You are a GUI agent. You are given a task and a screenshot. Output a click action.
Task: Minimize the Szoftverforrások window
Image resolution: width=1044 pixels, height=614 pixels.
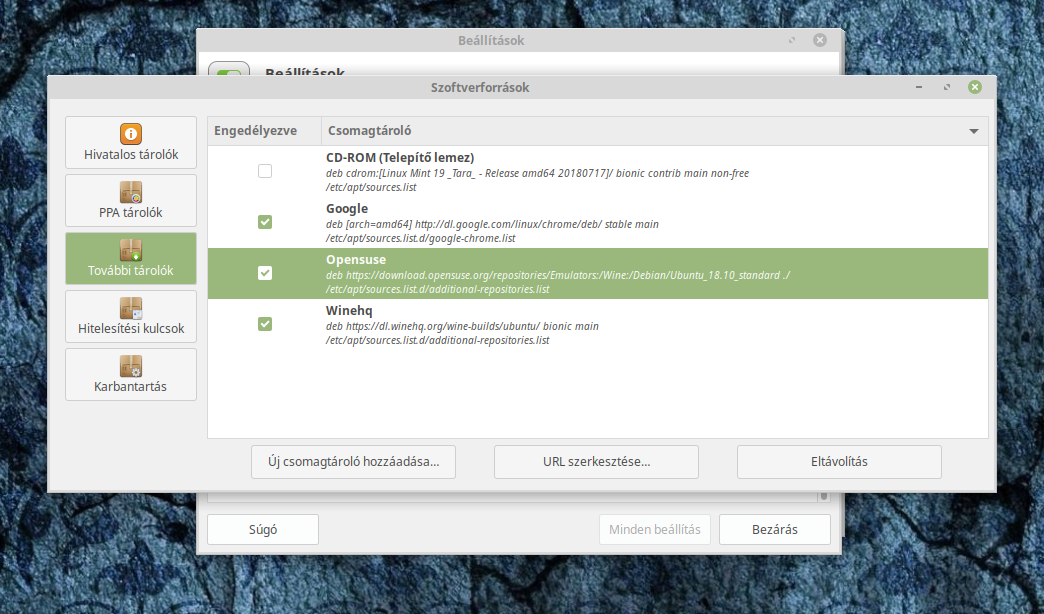click(x=918, y=88)
